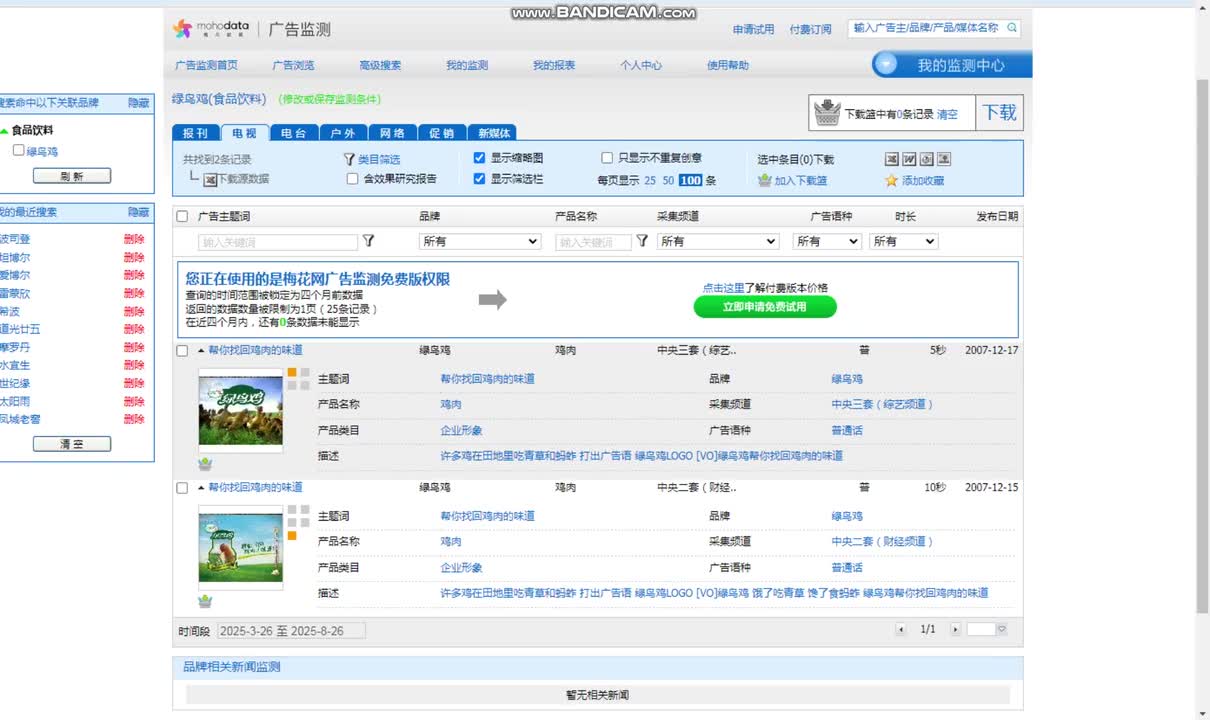Switch to the 电台 media tab

click(294, 133)
